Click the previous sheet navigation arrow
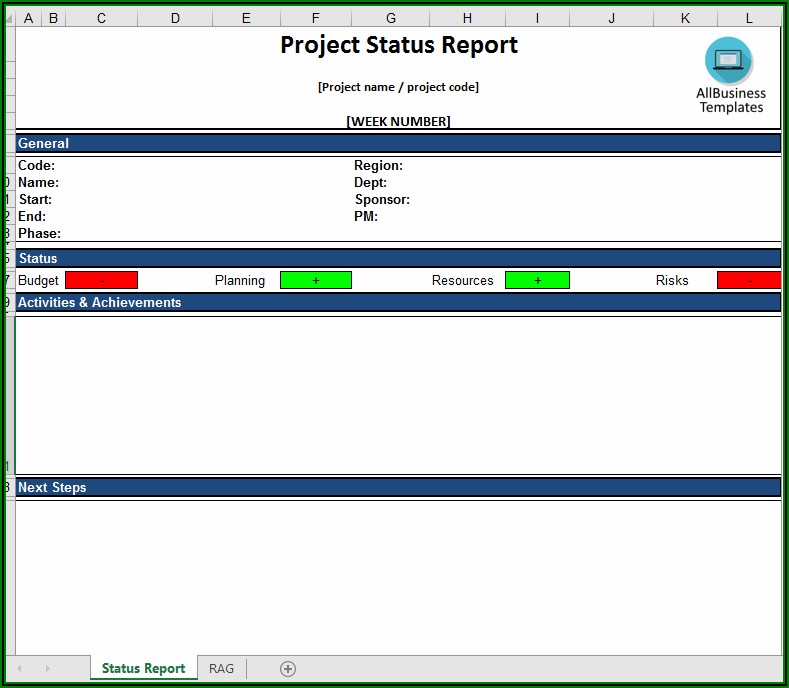 pyautogui.click(x=19, y=668)
